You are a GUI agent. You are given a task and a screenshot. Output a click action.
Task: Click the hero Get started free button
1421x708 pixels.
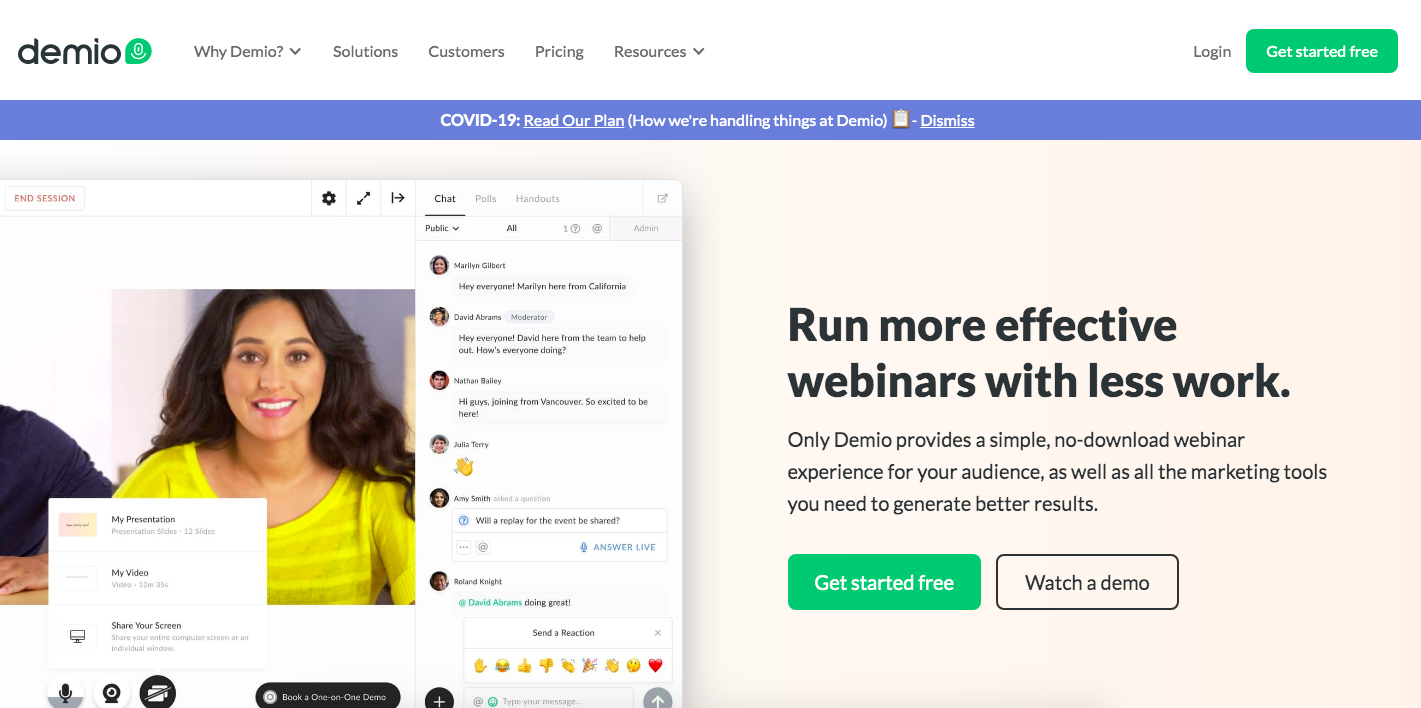point(884,582)
